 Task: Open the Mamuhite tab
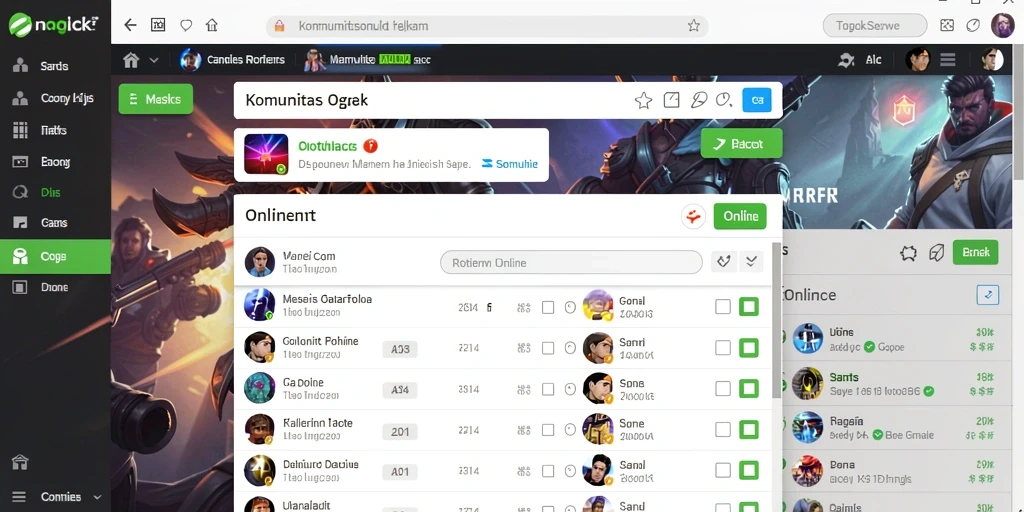(368, 59)
